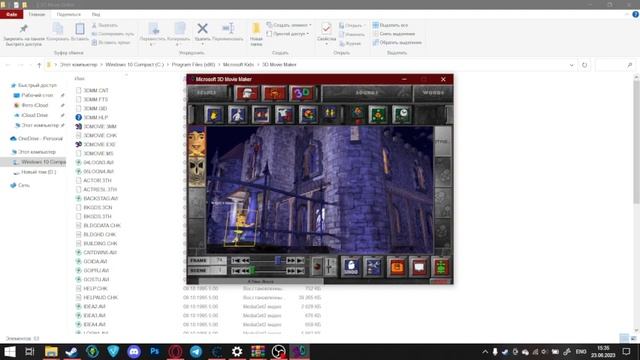Expand the Открыть dropdown in ribbon
Image resolution: width=640 pixels, height=360 pixels.
point(352,25)
